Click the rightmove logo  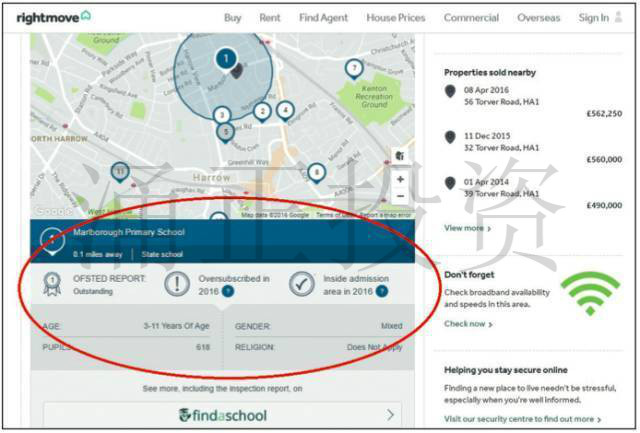click(53, 17)
